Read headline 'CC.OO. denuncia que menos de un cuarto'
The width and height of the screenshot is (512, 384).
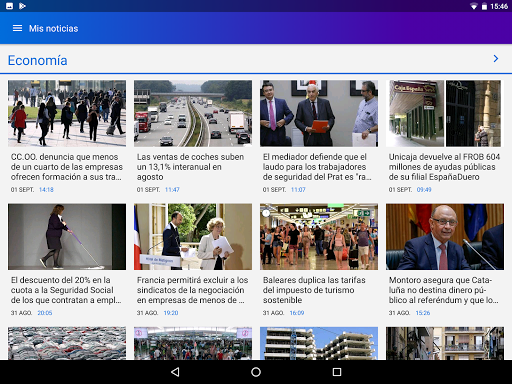click(67, 167)
